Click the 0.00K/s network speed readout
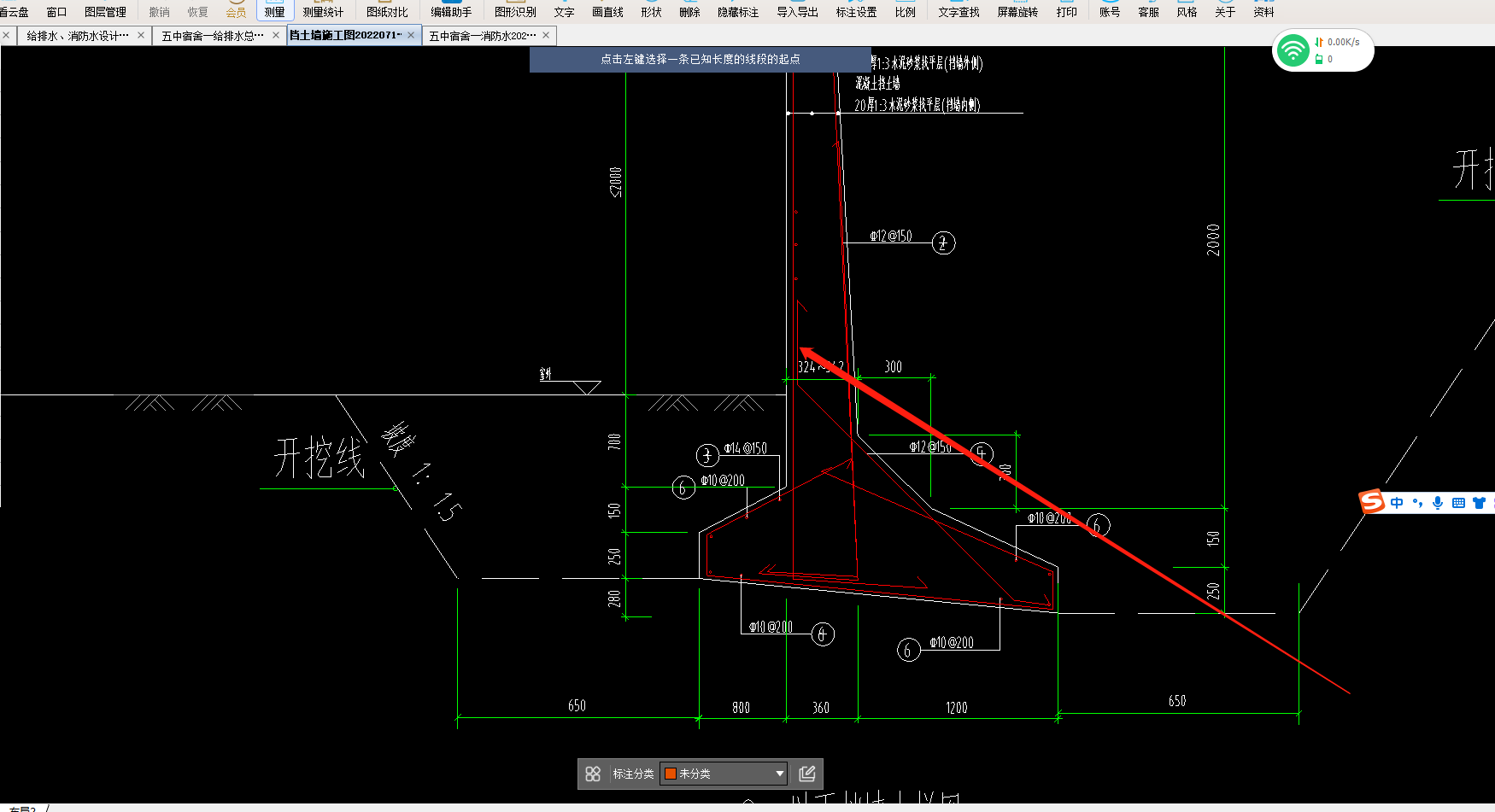The height and width of the screenshot is (812, 1495). click(1343, 42)
